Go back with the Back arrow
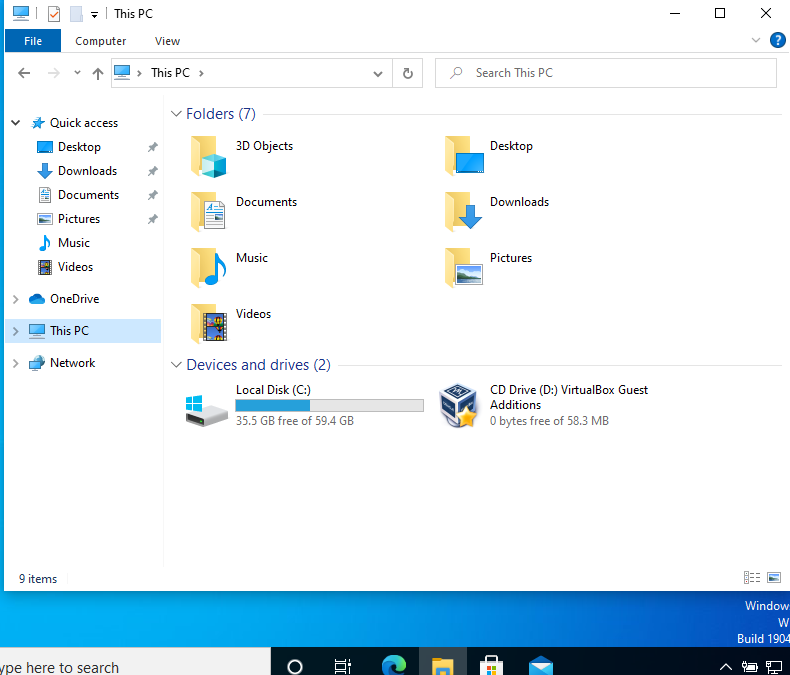Screen dimensions: 790x675 click(24, 73)
